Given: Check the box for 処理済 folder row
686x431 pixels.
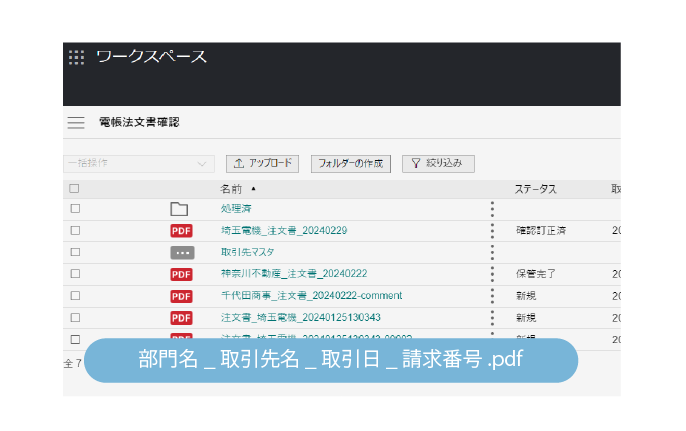Looking at the screenshot, I should [x=75, y=209].
